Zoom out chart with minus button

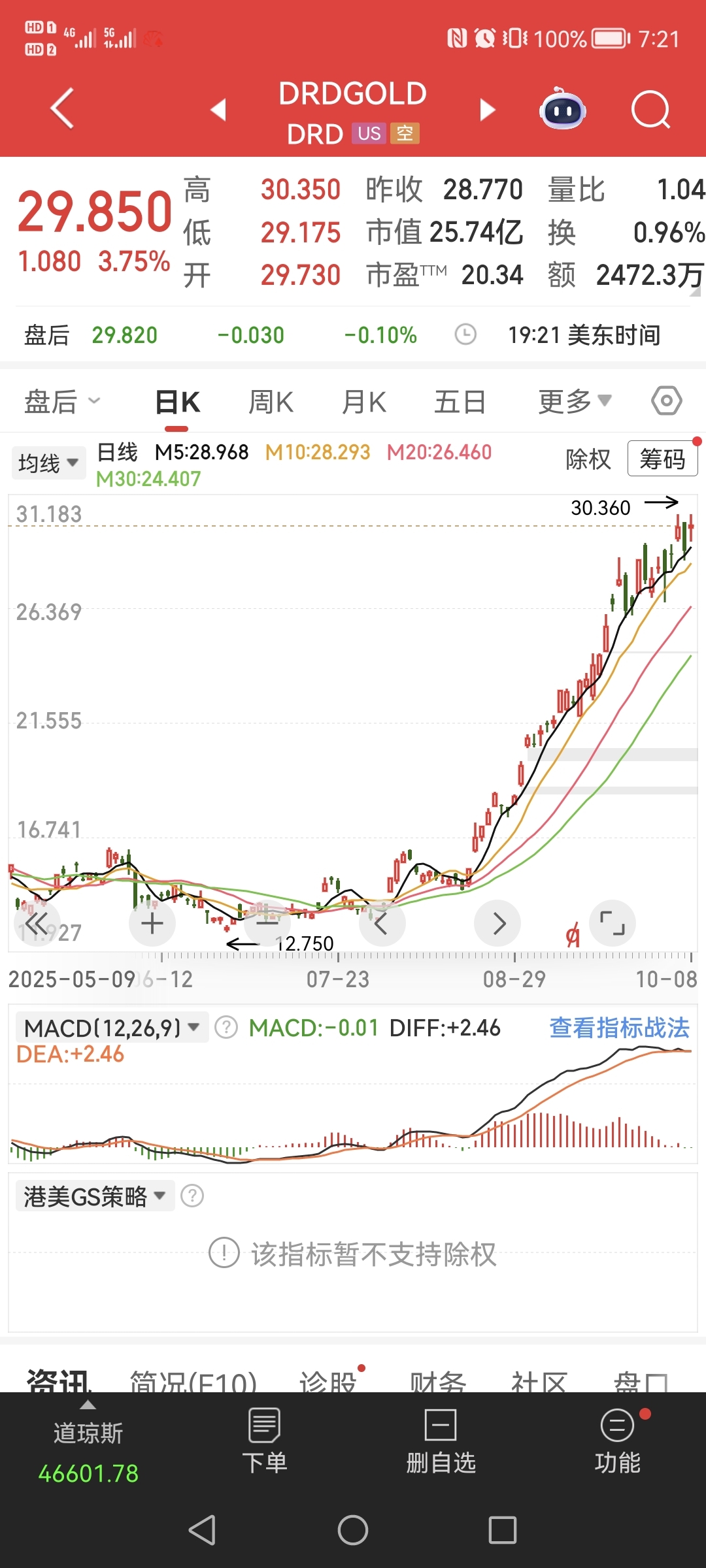click(267, 923)
